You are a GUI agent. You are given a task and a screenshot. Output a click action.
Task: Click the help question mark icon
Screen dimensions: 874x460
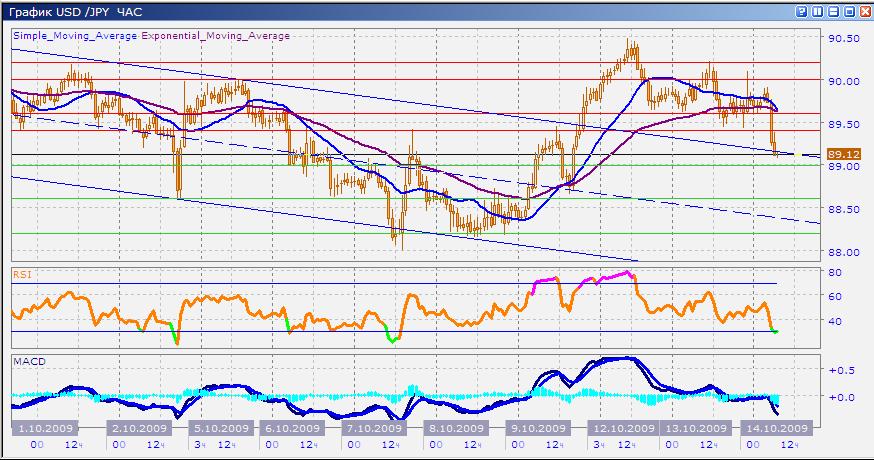[802, 11]
